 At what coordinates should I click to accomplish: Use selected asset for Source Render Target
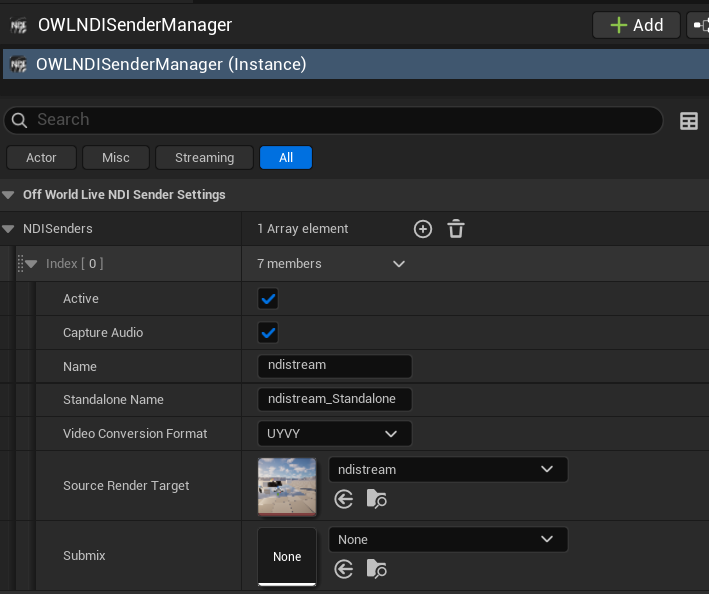point(344,500)
